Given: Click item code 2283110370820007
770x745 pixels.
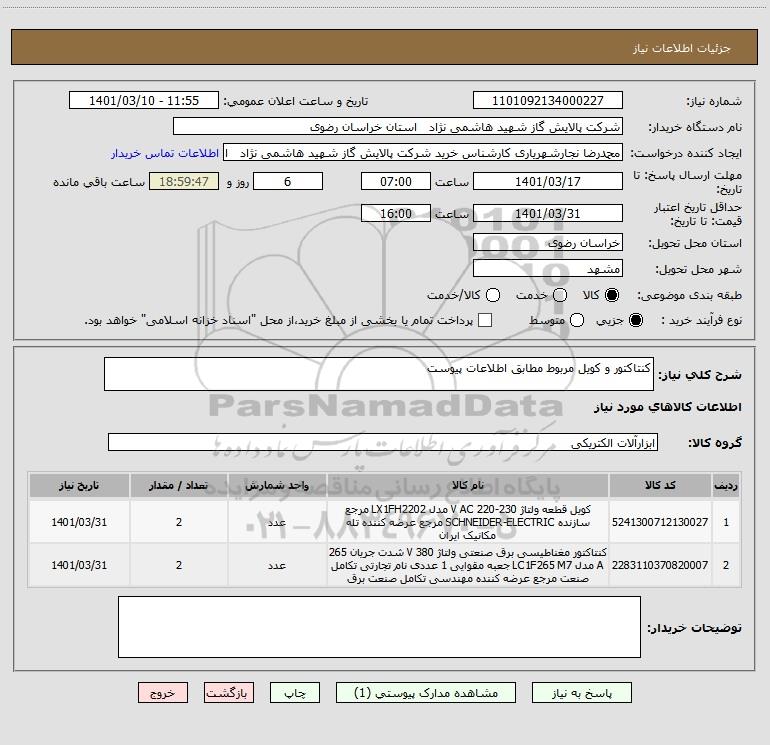Looking at the screenshot, I should (x=660, y=565).
